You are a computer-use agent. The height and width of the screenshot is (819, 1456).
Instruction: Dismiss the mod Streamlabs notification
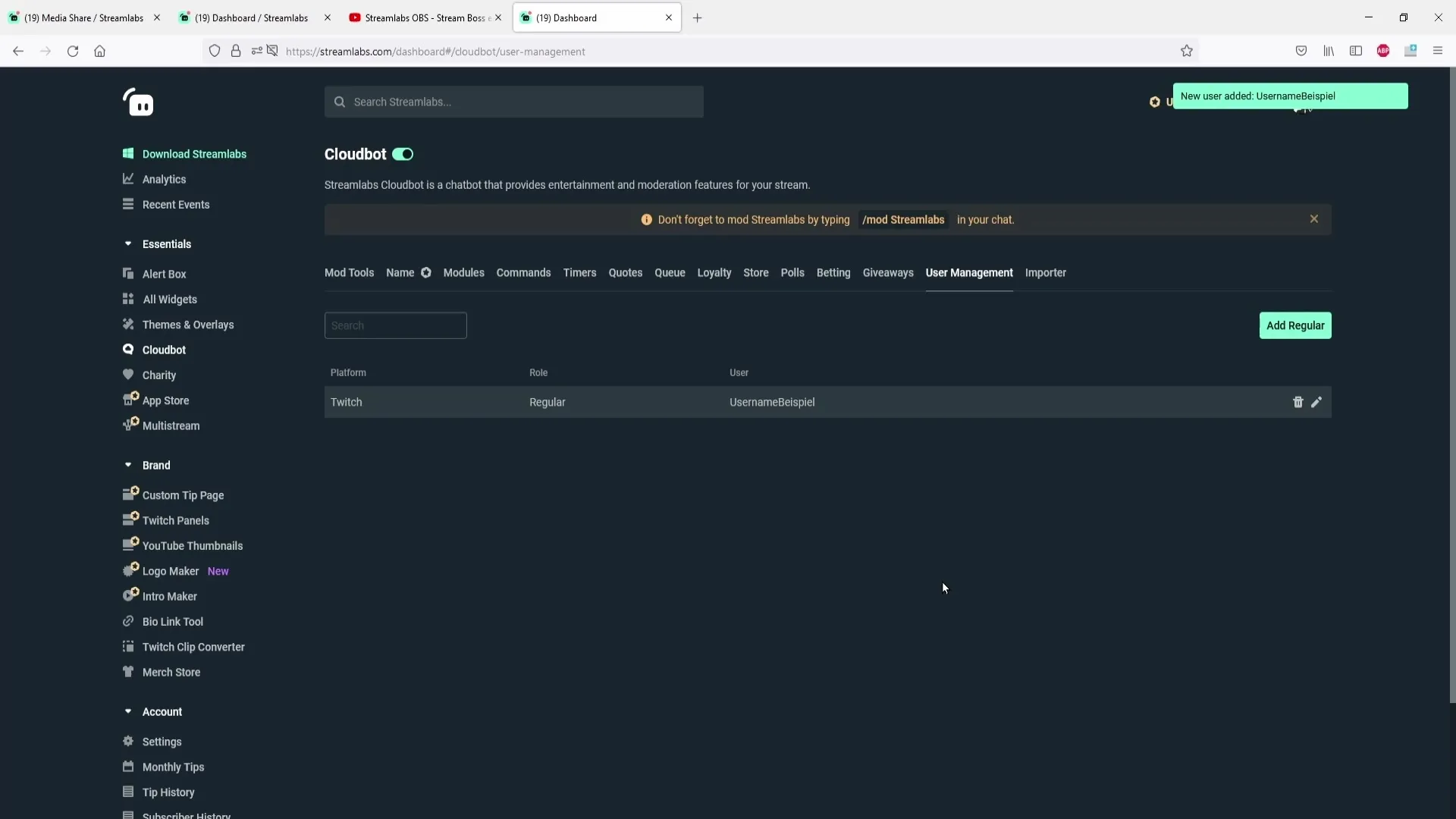(x=1314, y=219)
